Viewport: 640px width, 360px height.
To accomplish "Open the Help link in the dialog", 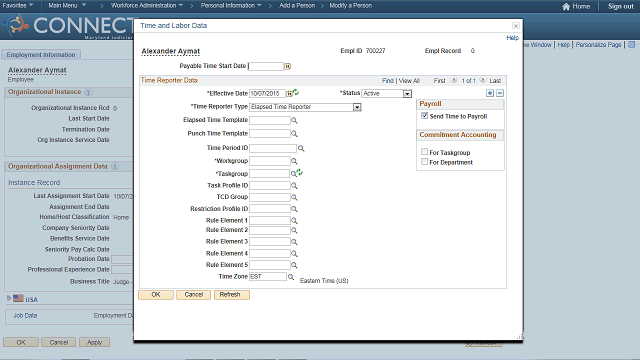I will (x=512, y=38).
